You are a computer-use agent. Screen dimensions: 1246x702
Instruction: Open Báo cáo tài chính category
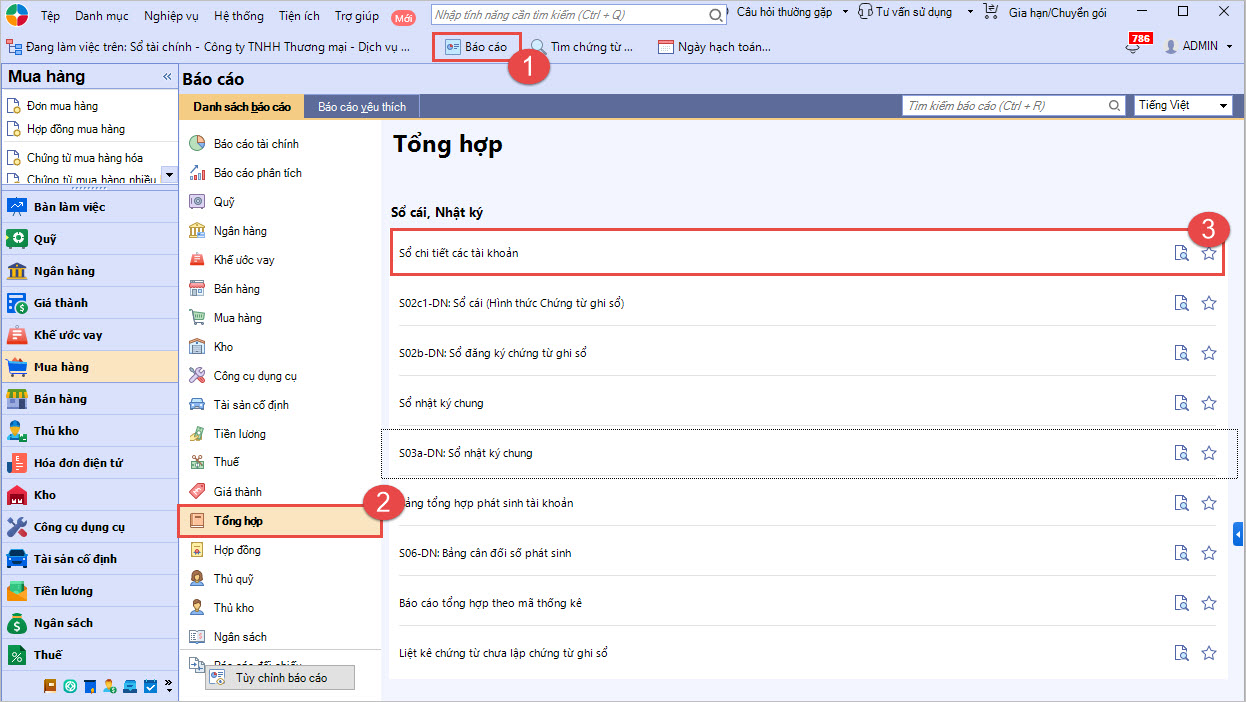tap(255, 144)
